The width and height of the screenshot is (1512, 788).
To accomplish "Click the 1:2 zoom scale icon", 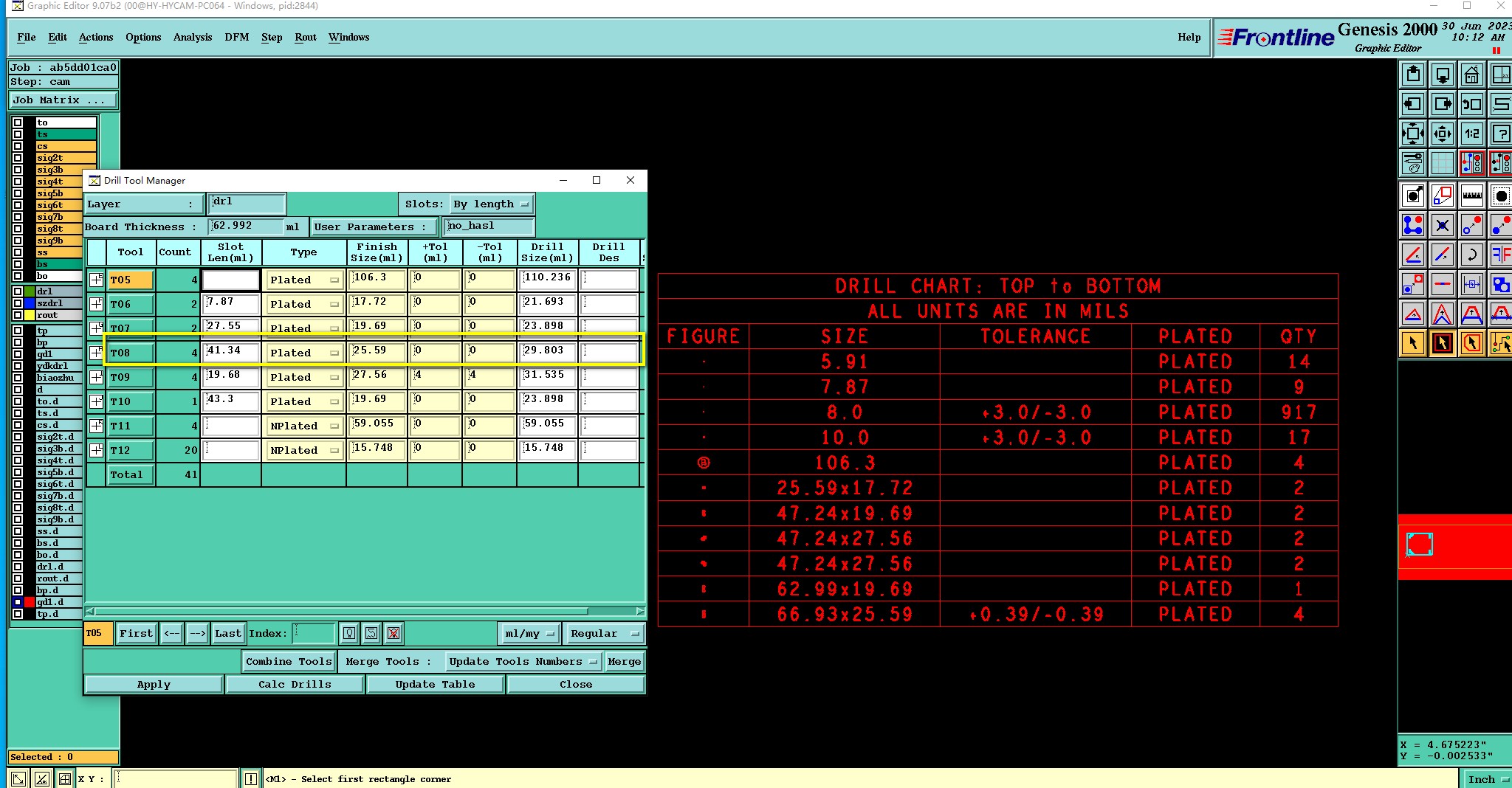I will click(1471, 134).
